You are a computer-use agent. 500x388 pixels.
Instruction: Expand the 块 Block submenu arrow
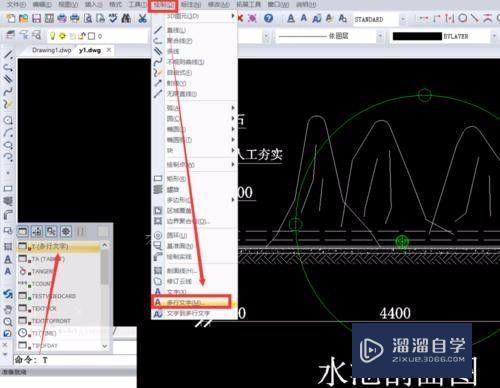click(x=233, y=150)
